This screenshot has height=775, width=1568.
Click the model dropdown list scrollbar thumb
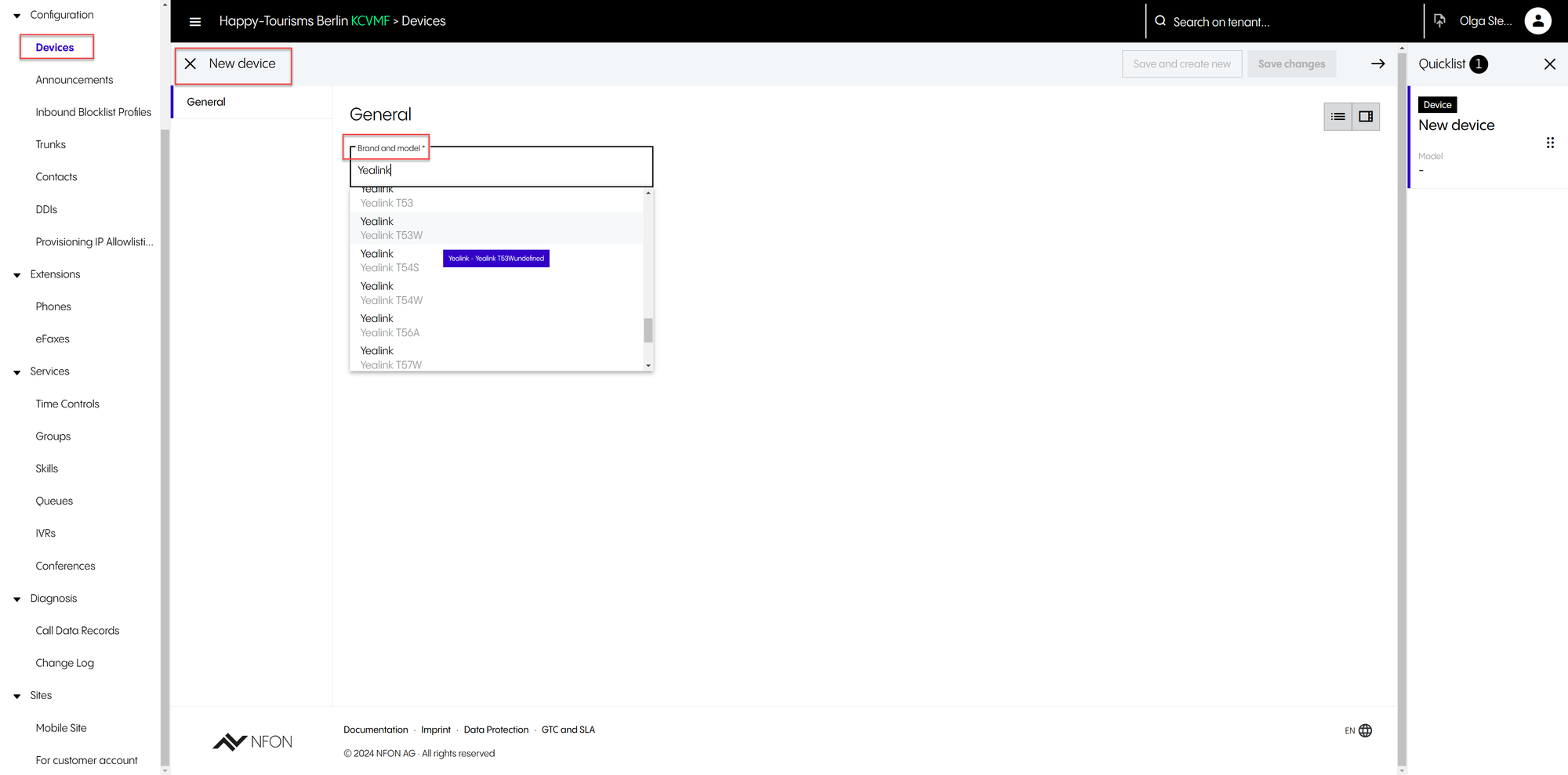pyautogui.click(x=648, y=330)
